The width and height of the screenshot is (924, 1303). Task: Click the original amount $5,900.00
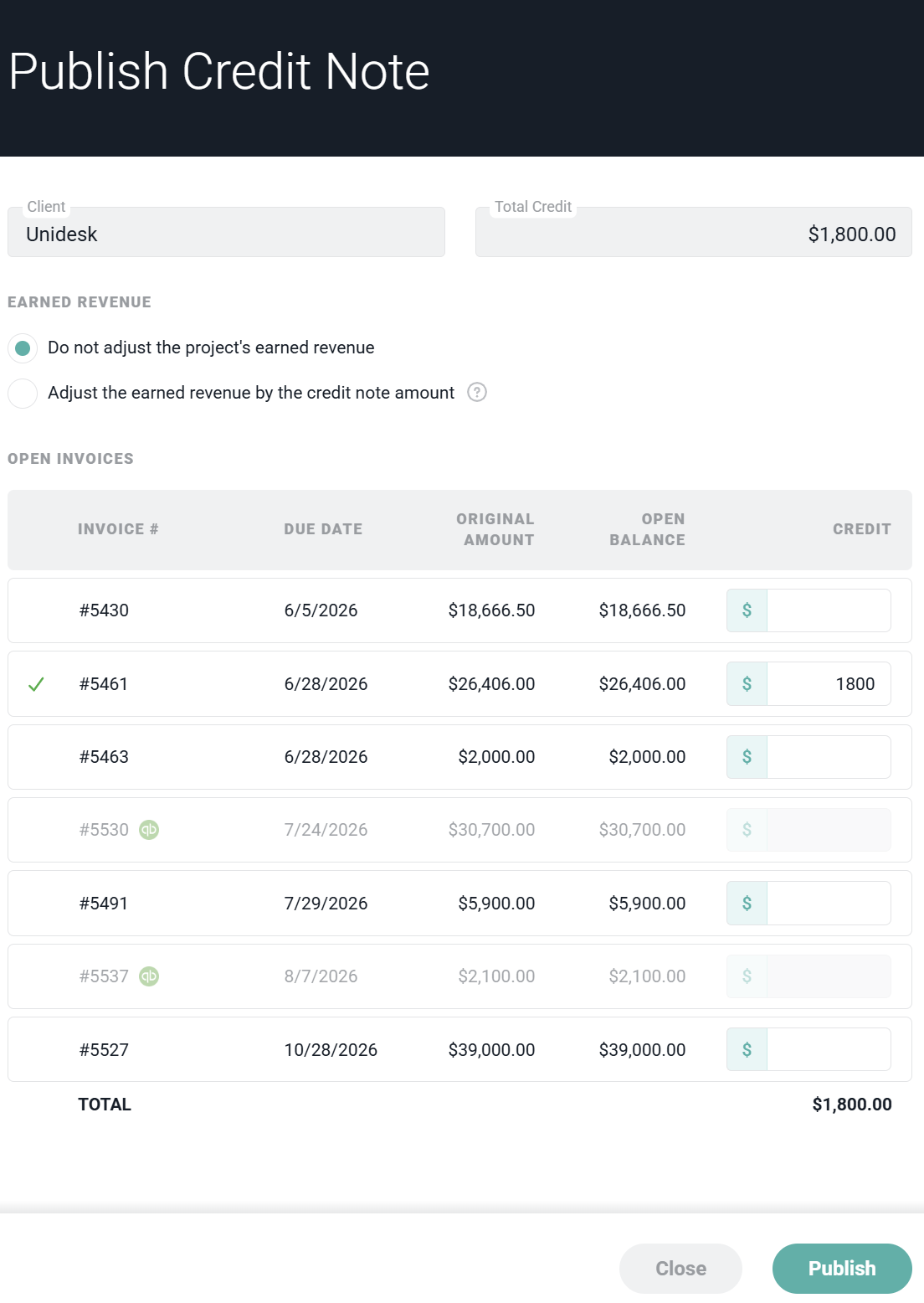(496, 904)
